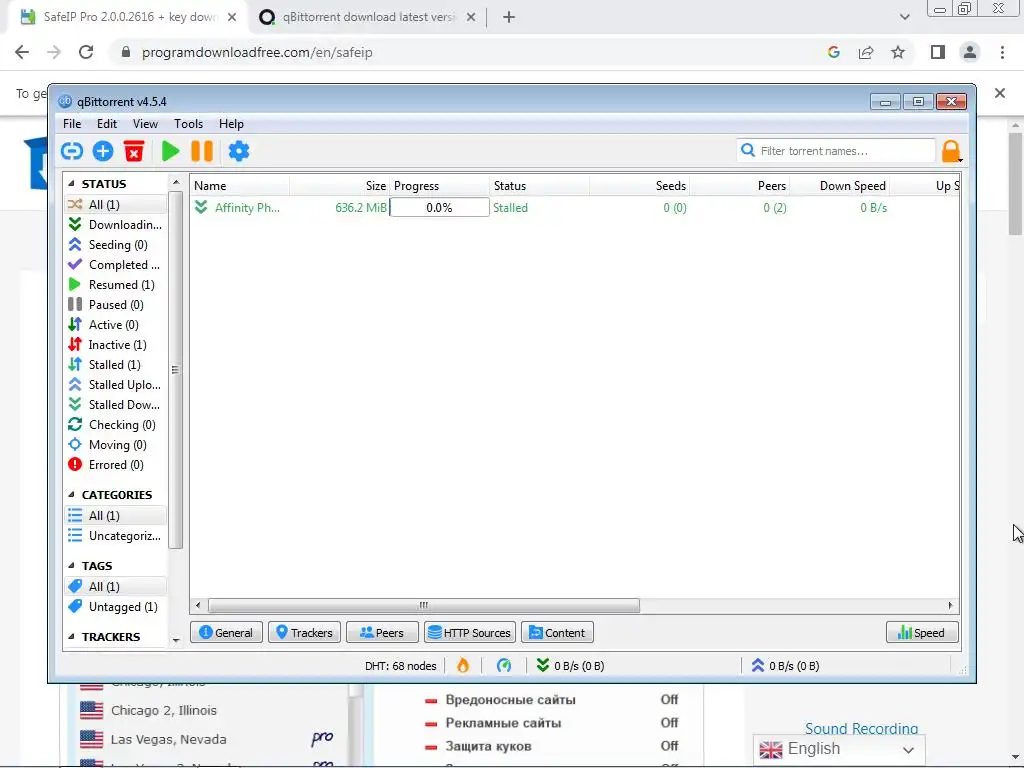The image size is (1024, 768).
Task: Click the orange Pause icon in toolbar
Action: click(202, 151)
